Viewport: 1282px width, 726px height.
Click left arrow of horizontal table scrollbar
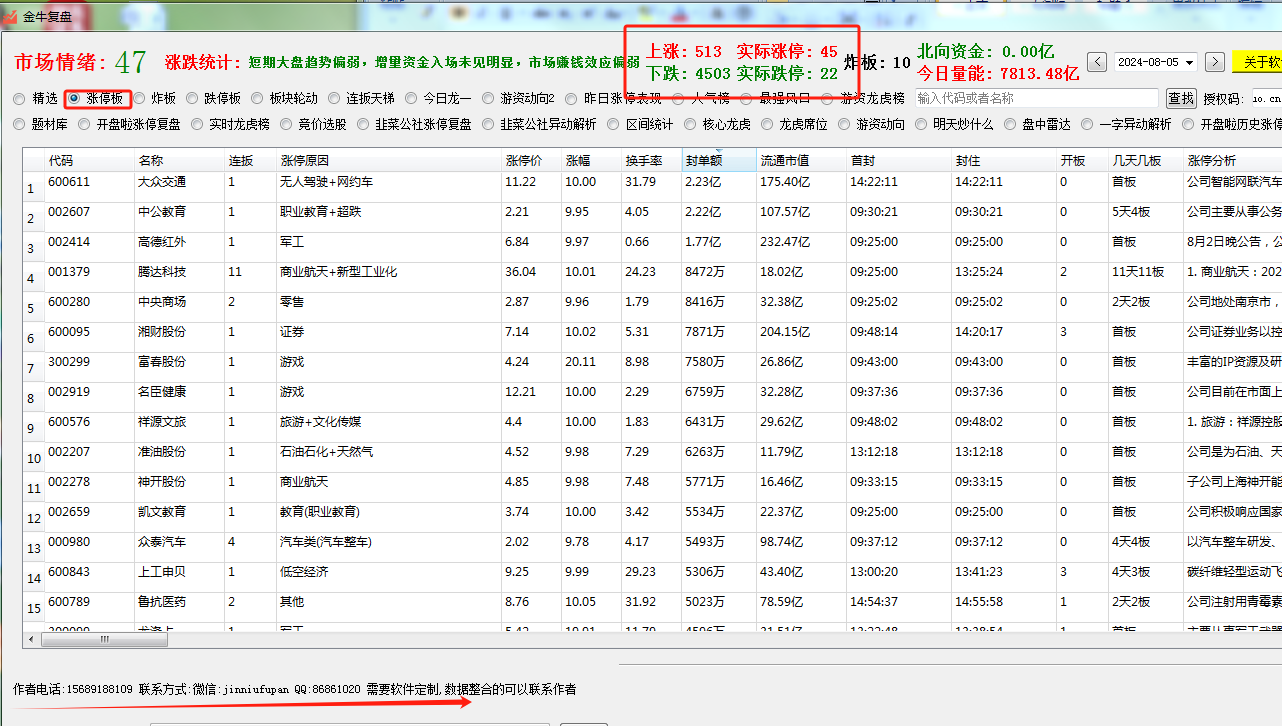click(x=31, y=639)
